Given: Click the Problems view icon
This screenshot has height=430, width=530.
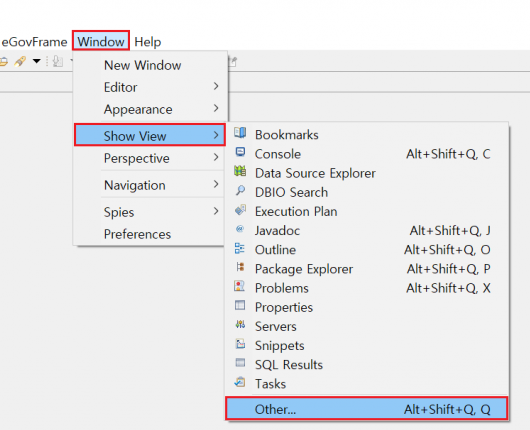Looking at the screenshot, I should (x=240, y=286).
